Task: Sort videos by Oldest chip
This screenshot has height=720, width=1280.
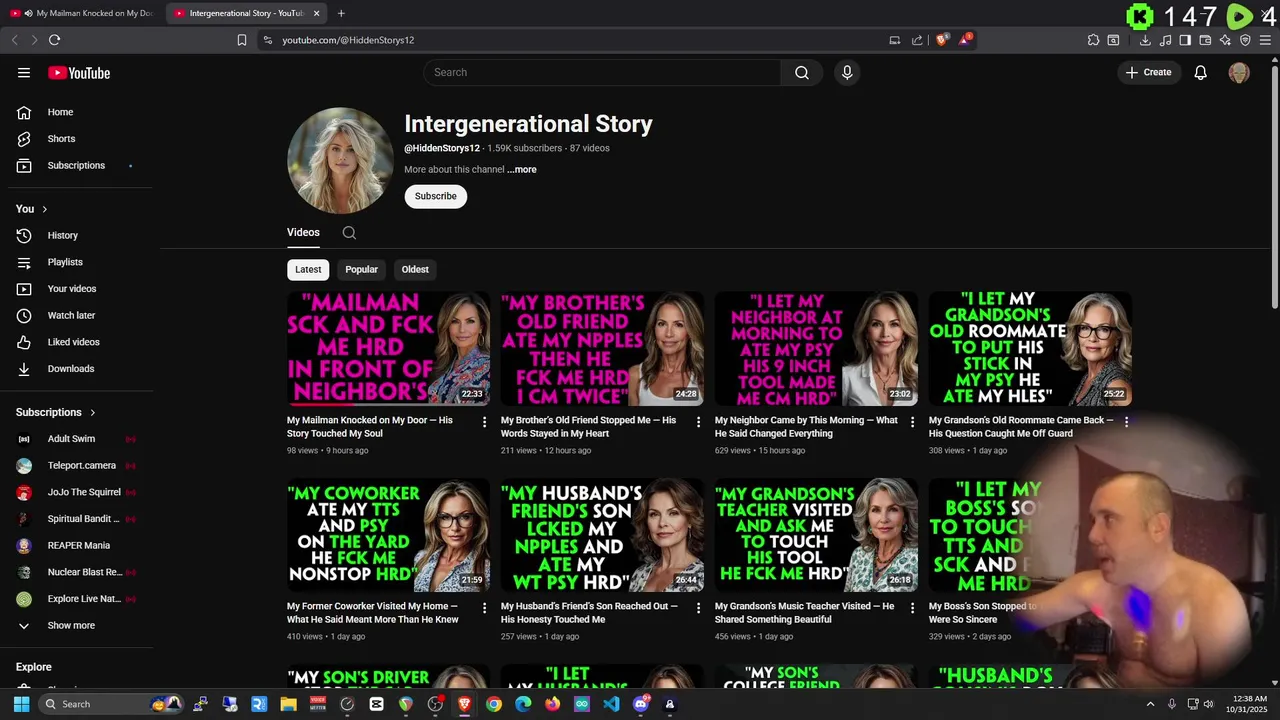Action: click(x=415, y=269)
